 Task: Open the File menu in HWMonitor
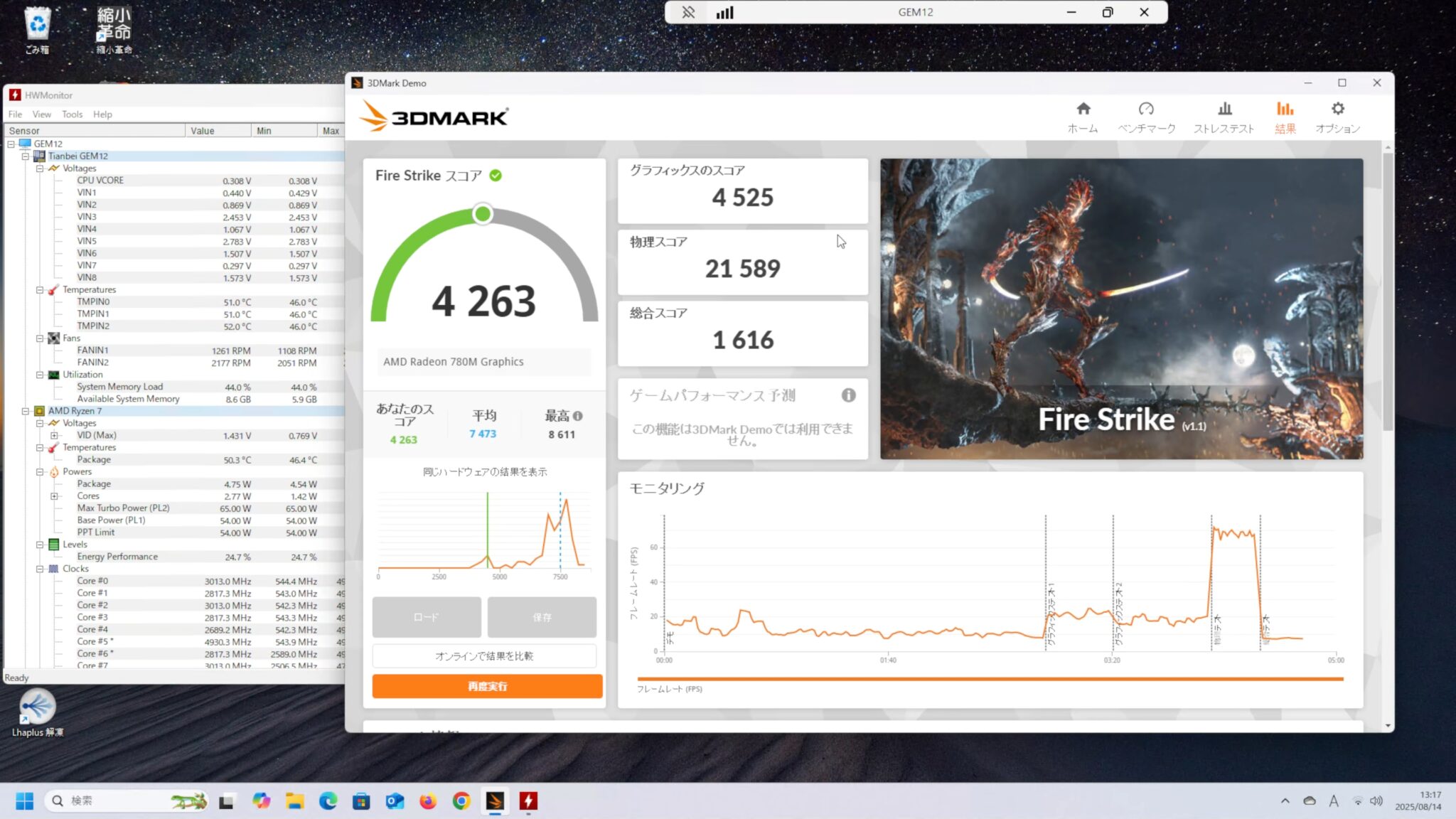(x=15, y=114)
